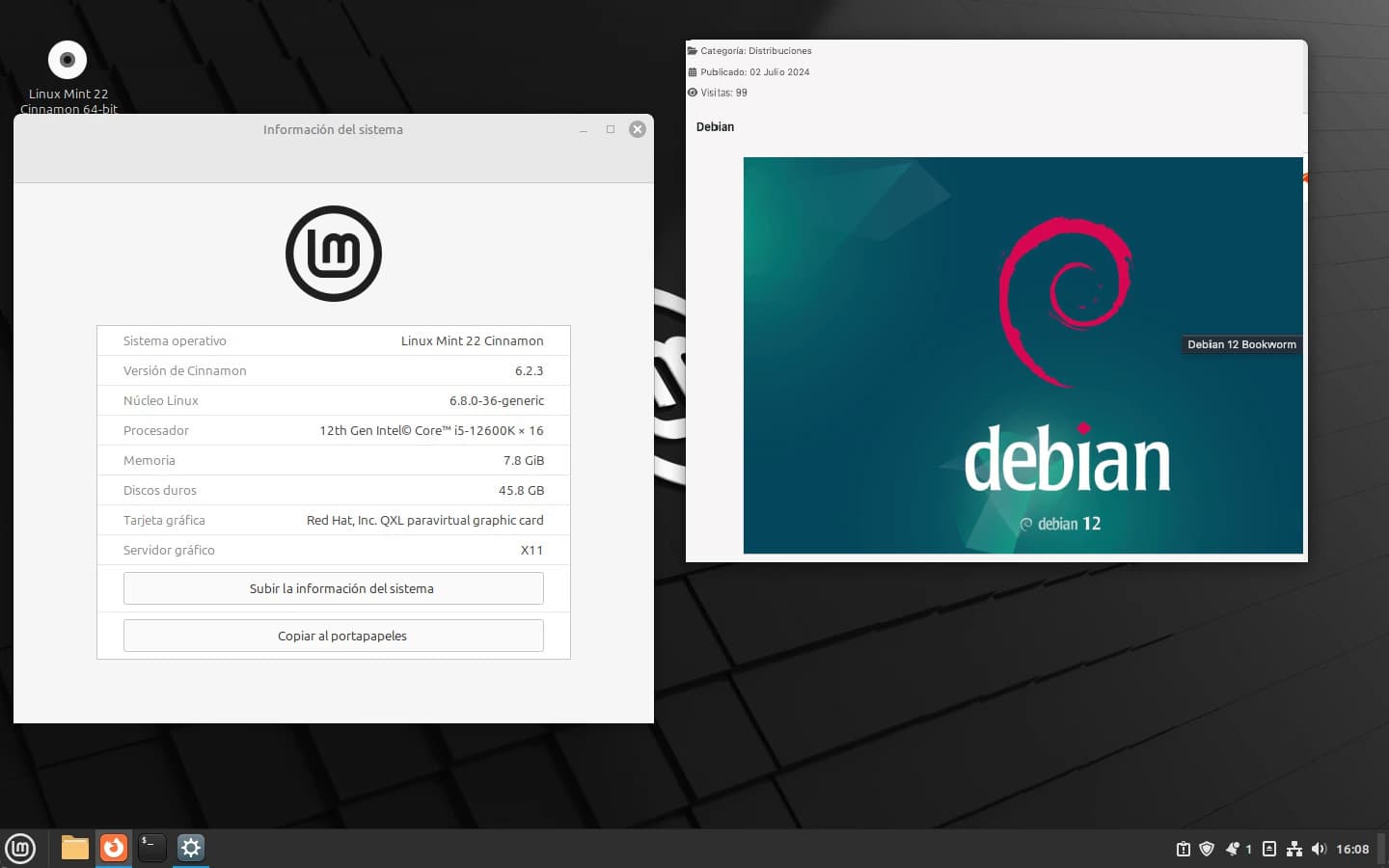Viewport: 1389px width, 868px height.
Task: Click Subir la información del sistema button
Action: click(334, 588)
